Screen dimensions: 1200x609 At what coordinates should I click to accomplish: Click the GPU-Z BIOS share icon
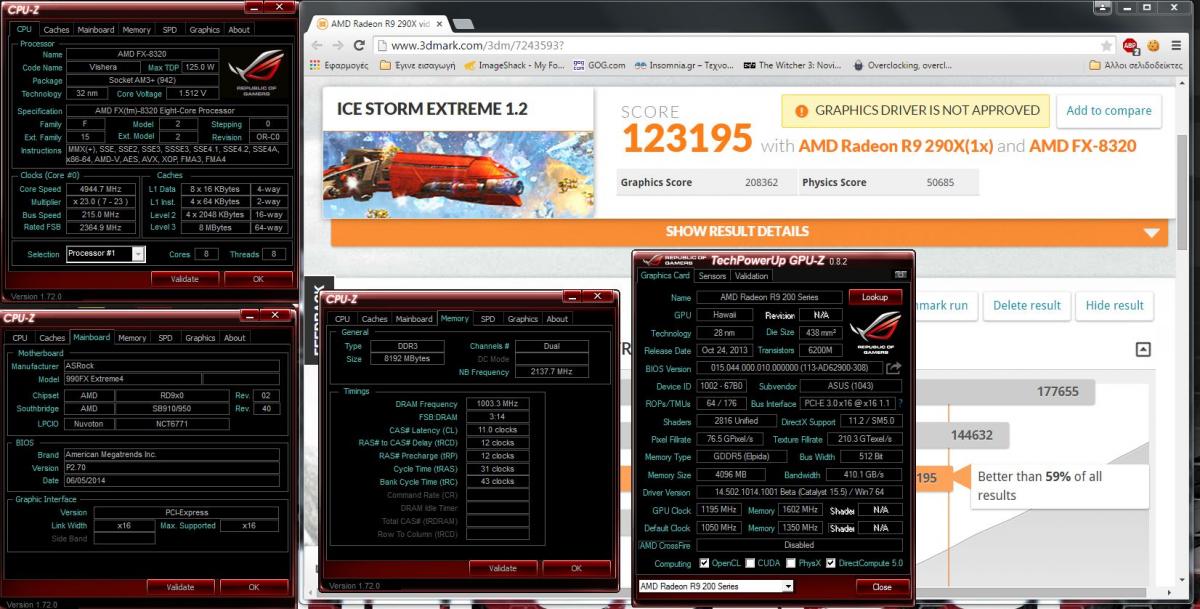(x=893, y=368)
